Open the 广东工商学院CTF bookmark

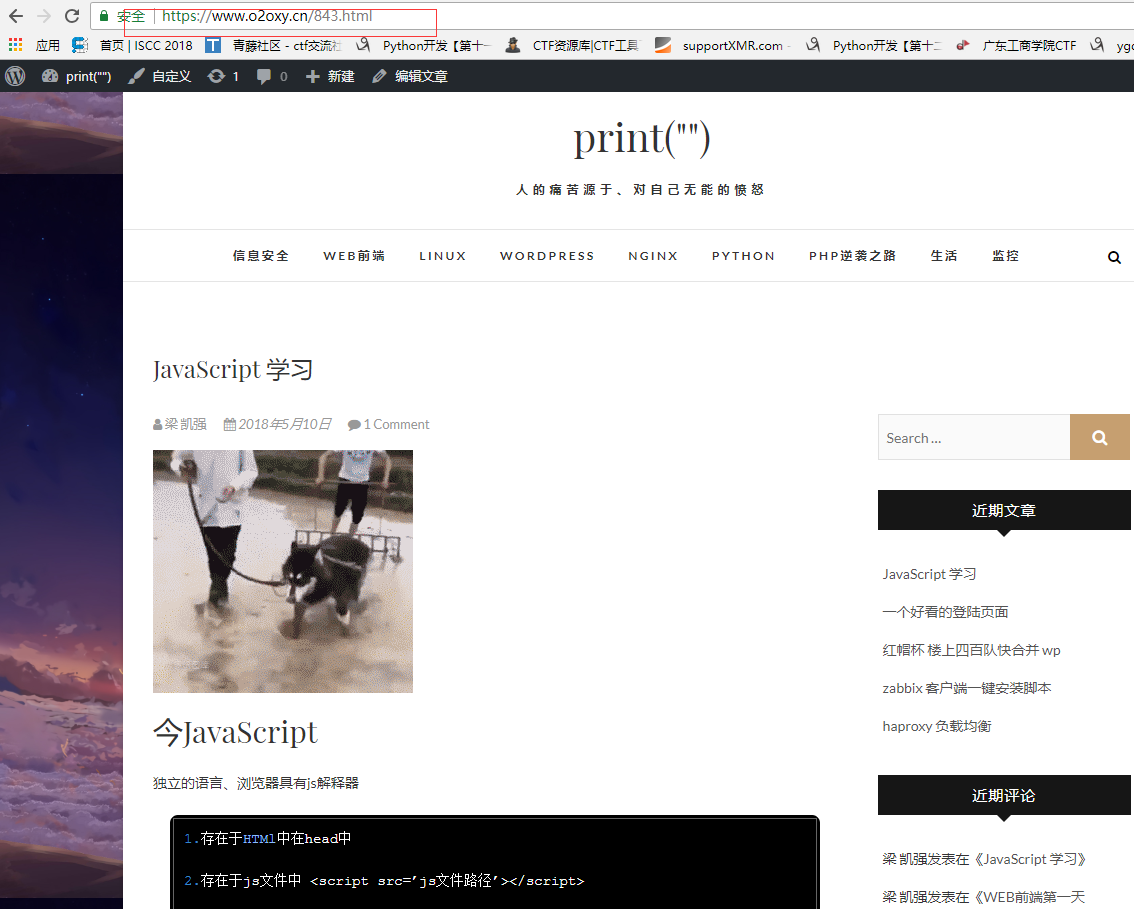tap(1016, 46)
